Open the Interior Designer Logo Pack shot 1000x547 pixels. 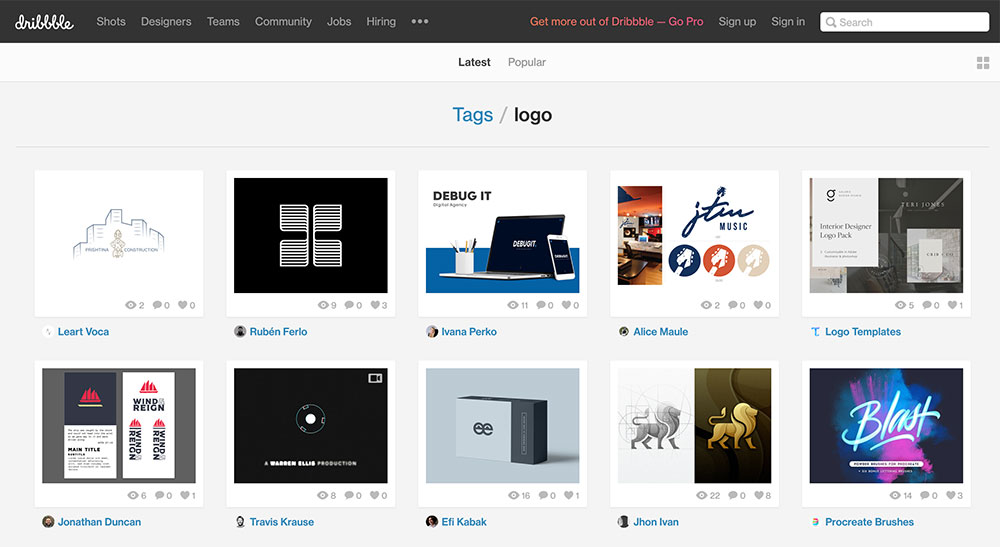(x=886, y=235)
